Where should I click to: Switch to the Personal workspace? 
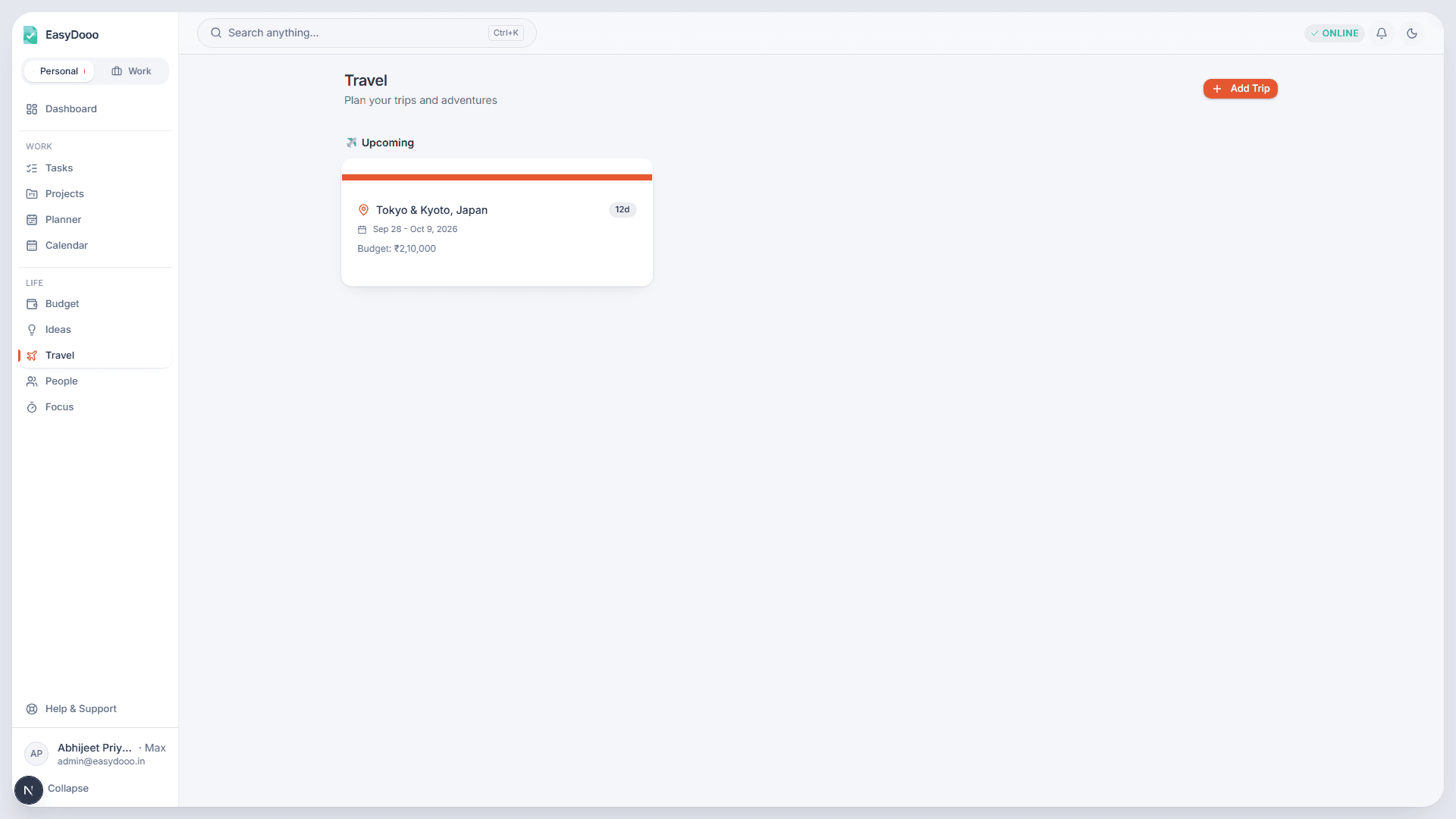[x=59, y=71]
